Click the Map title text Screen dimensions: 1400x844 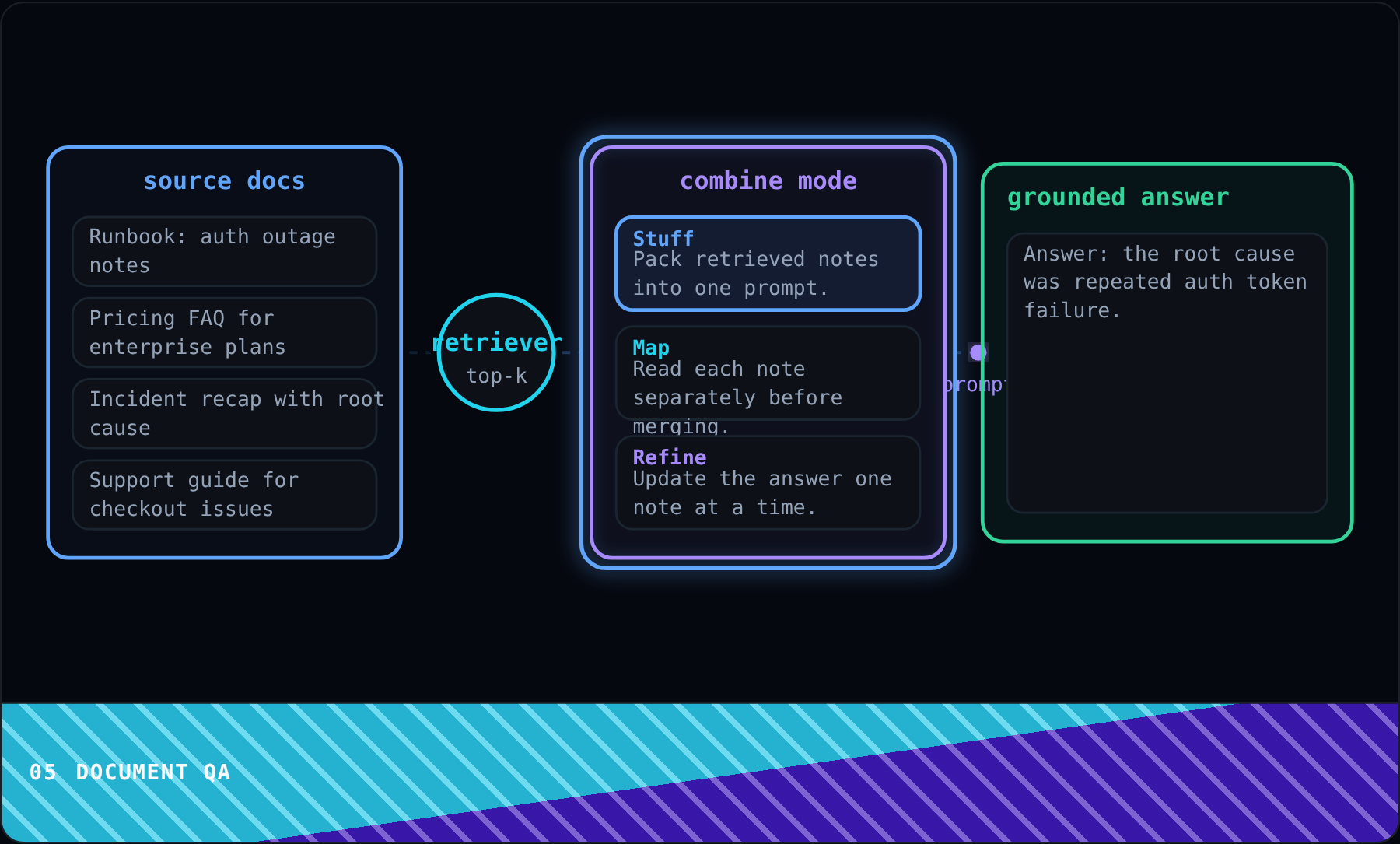point(651,348)
